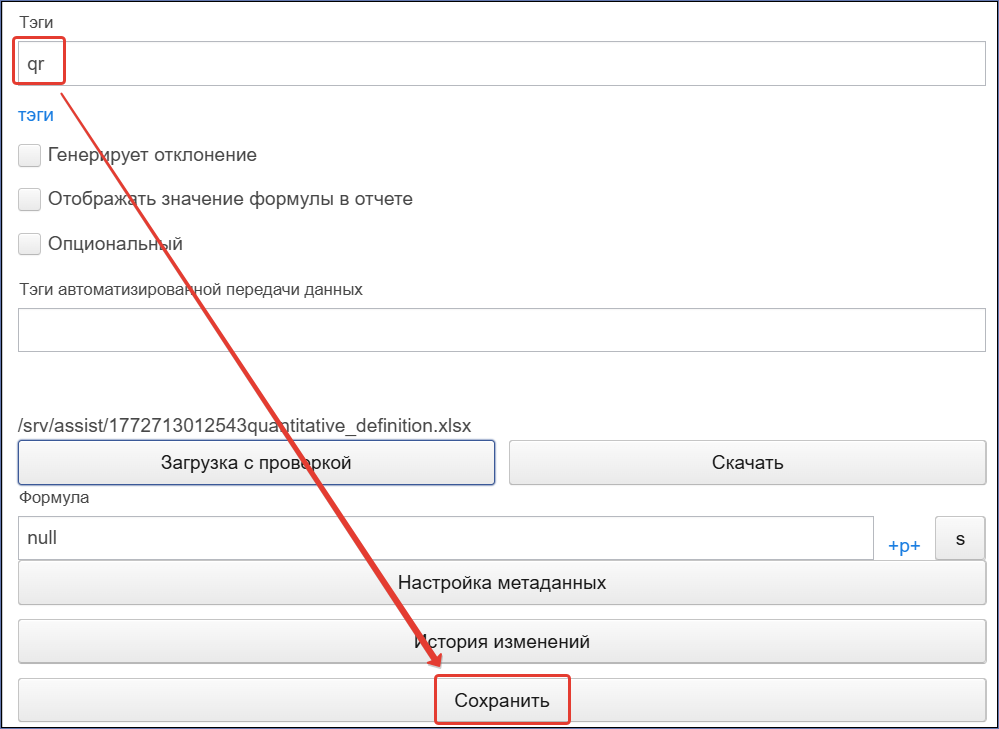Open Настройка метаданных
The height and width of the screenshot is (729, 999).
pos(501,582)
